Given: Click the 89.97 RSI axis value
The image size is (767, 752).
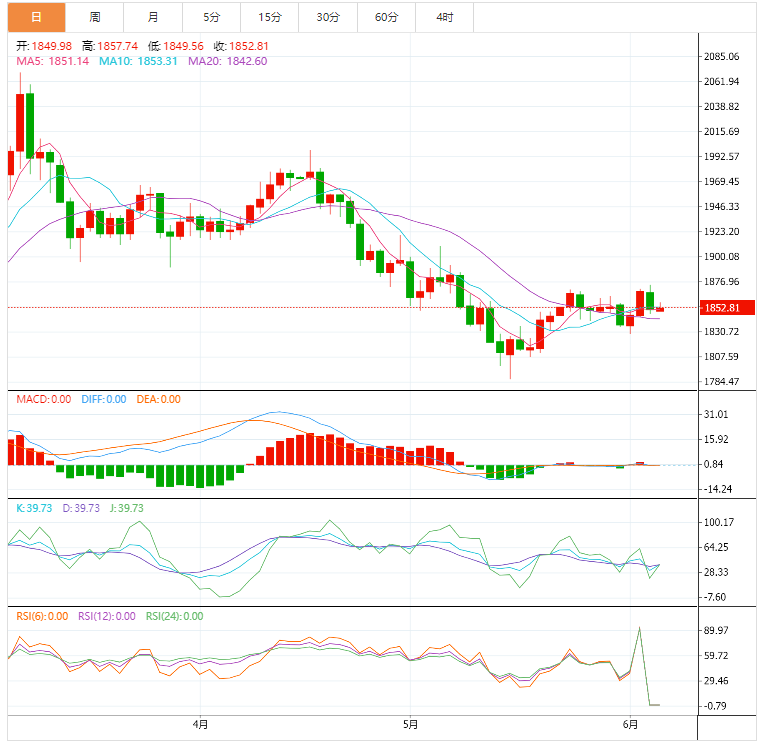Looking at the screenshot, I should tap(716, 631).
